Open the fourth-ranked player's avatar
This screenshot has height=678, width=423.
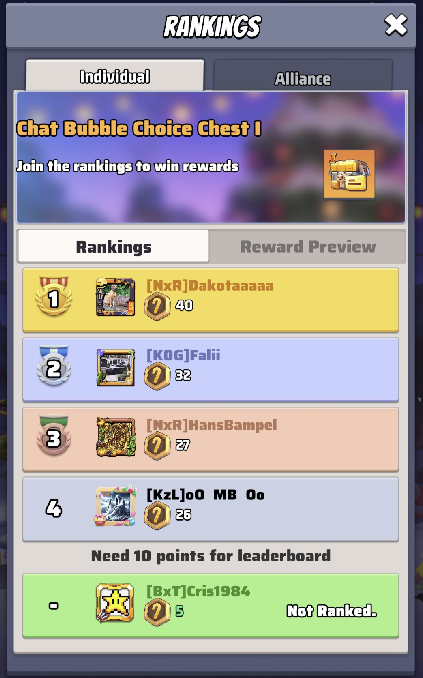[115, 507]
